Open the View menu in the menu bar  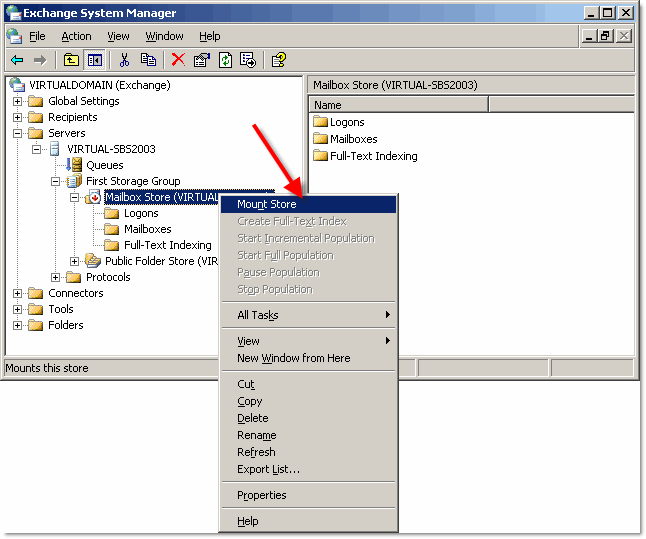pos(118,36)
